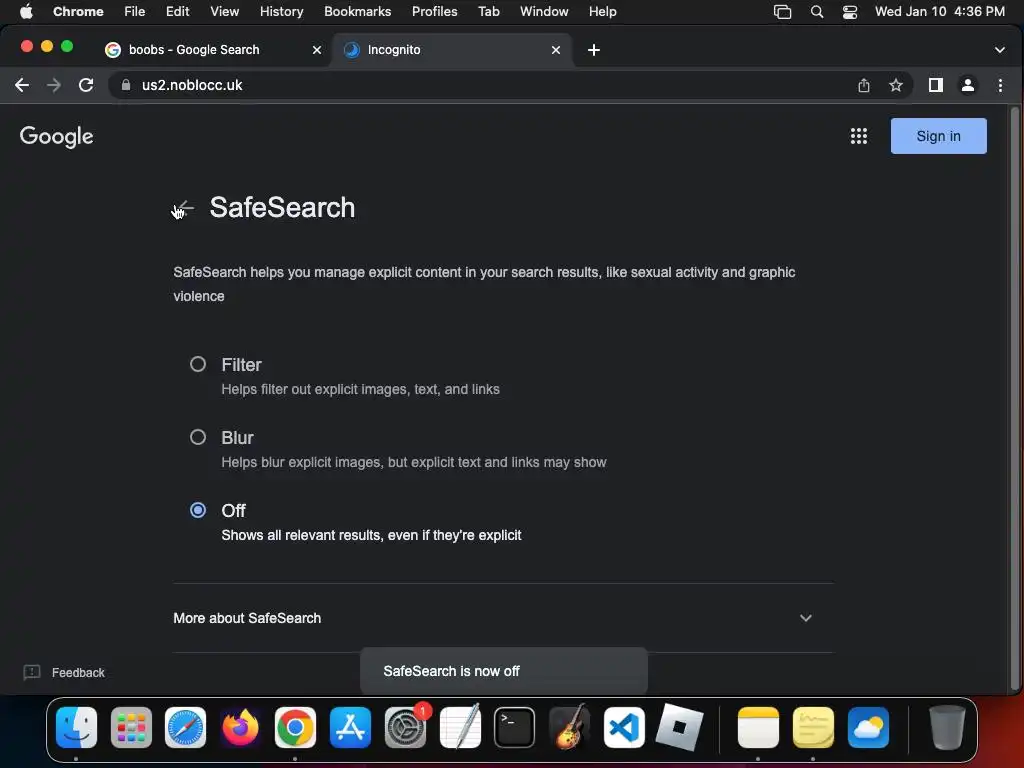Viewport: 1024px width, 768px height.
Task: Send Feedback via bottom-left link
Action: pos(64,673)
